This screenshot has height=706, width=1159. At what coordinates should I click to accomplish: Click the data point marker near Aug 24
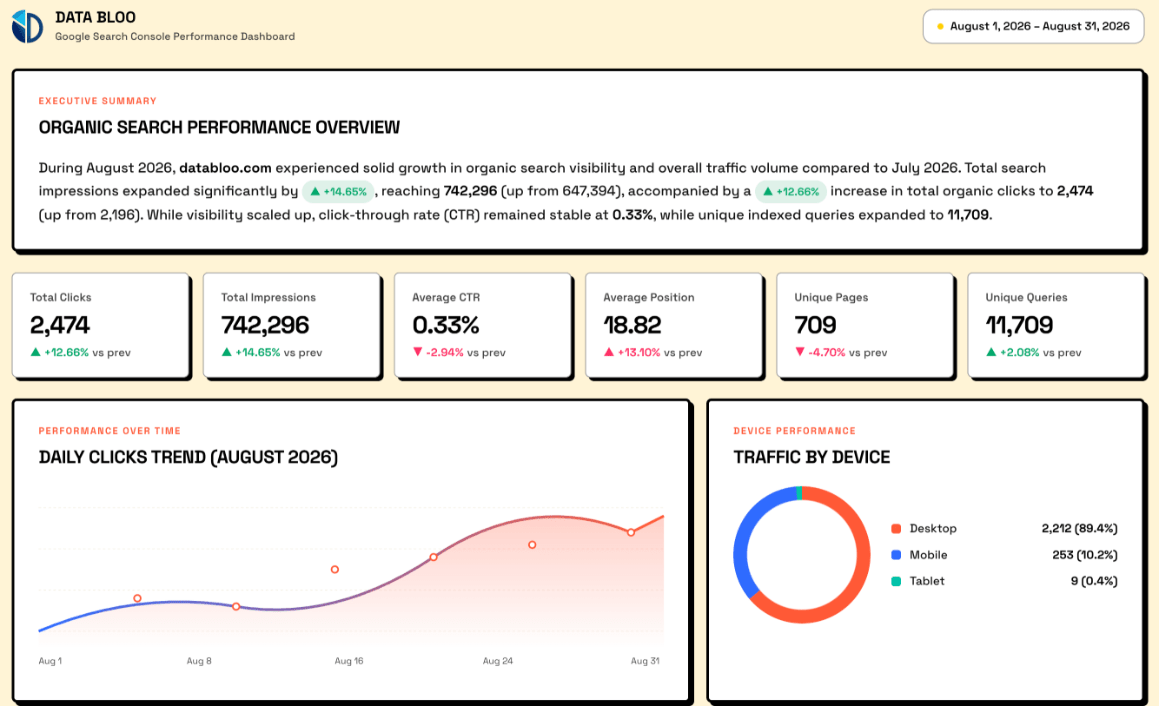[532, 545]
